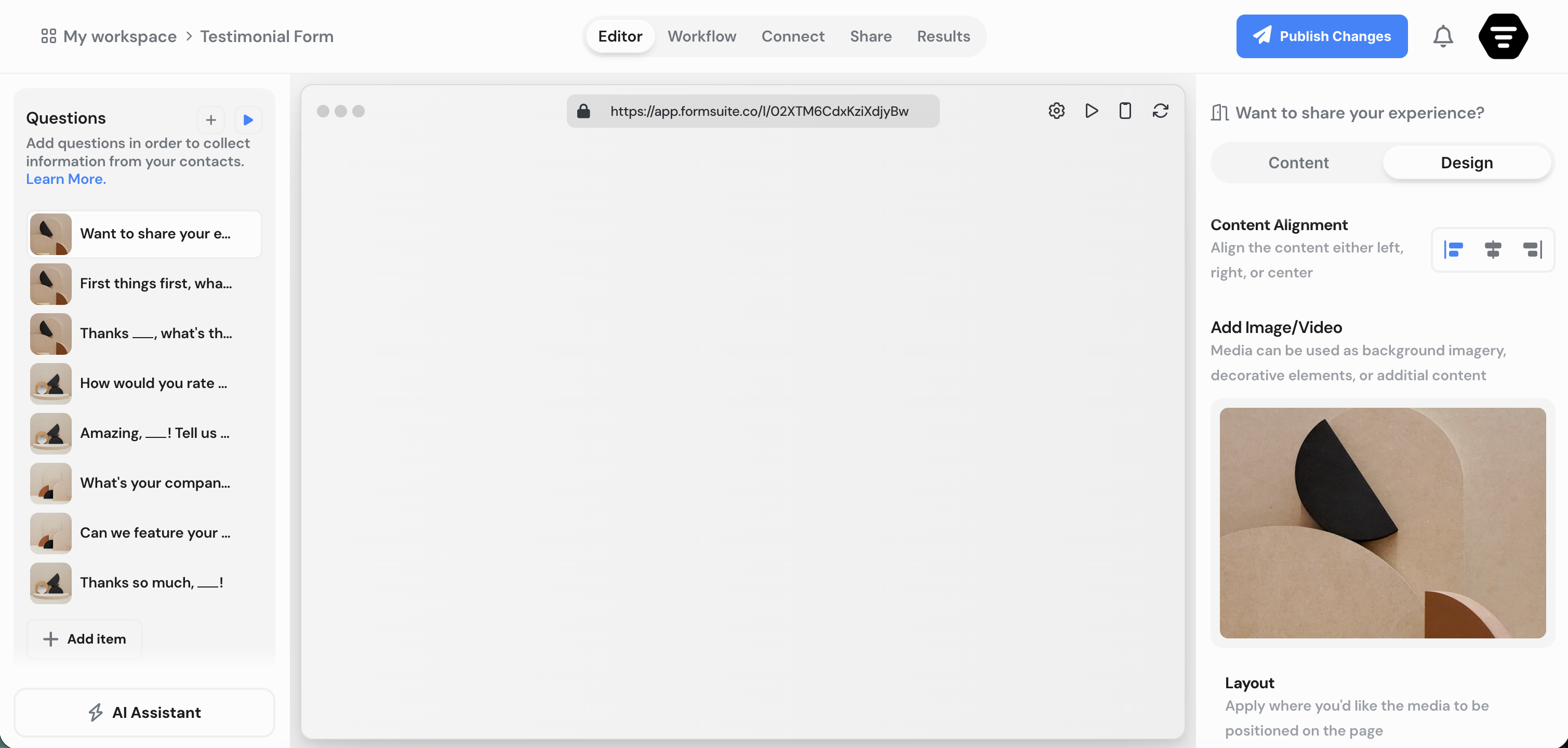Click Publish Changes button

[x=1322, y=36]
